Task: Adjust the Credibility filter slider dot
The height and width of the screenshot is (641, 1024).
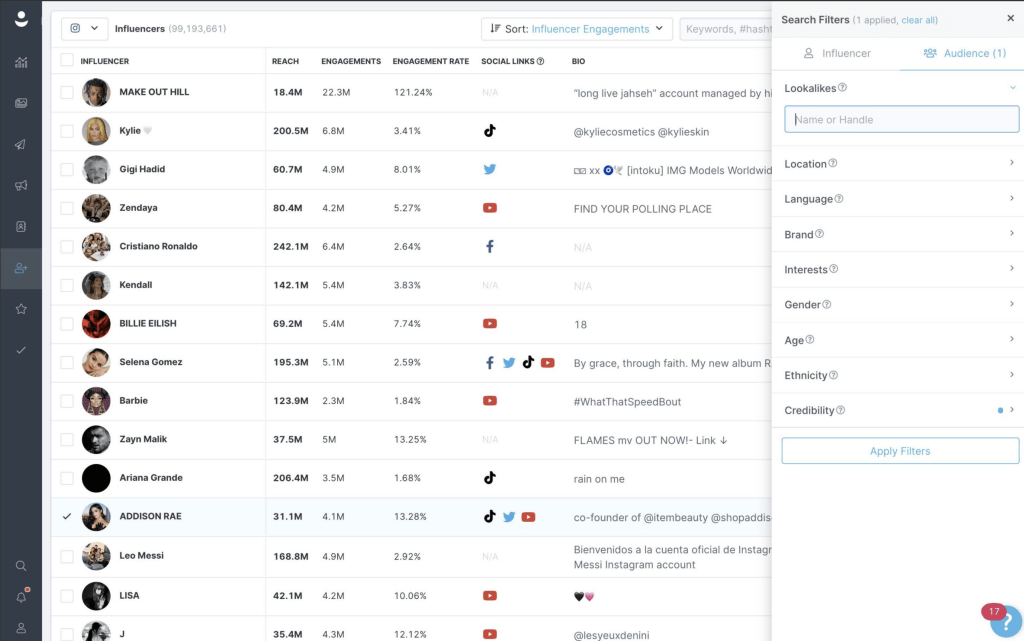Action: coord(998,409)
